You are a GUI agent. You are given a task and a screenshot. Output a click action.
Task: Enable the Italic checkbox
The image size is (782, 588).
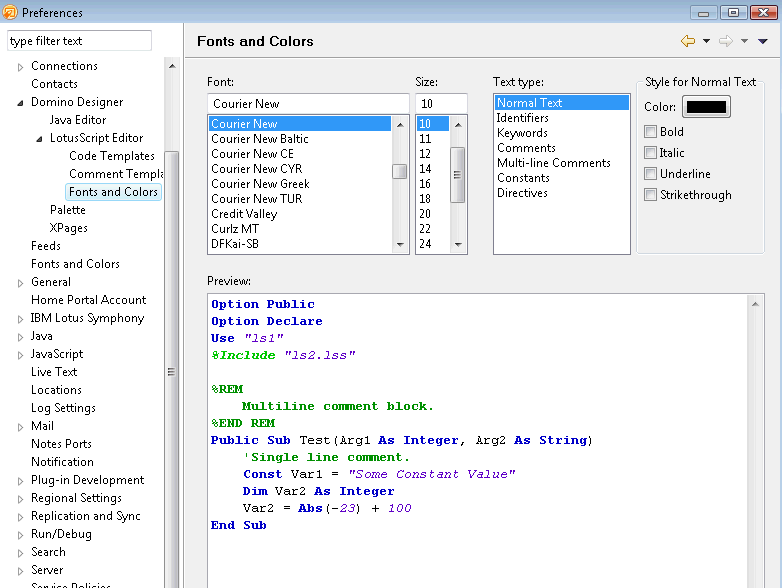tap(650, 153)
